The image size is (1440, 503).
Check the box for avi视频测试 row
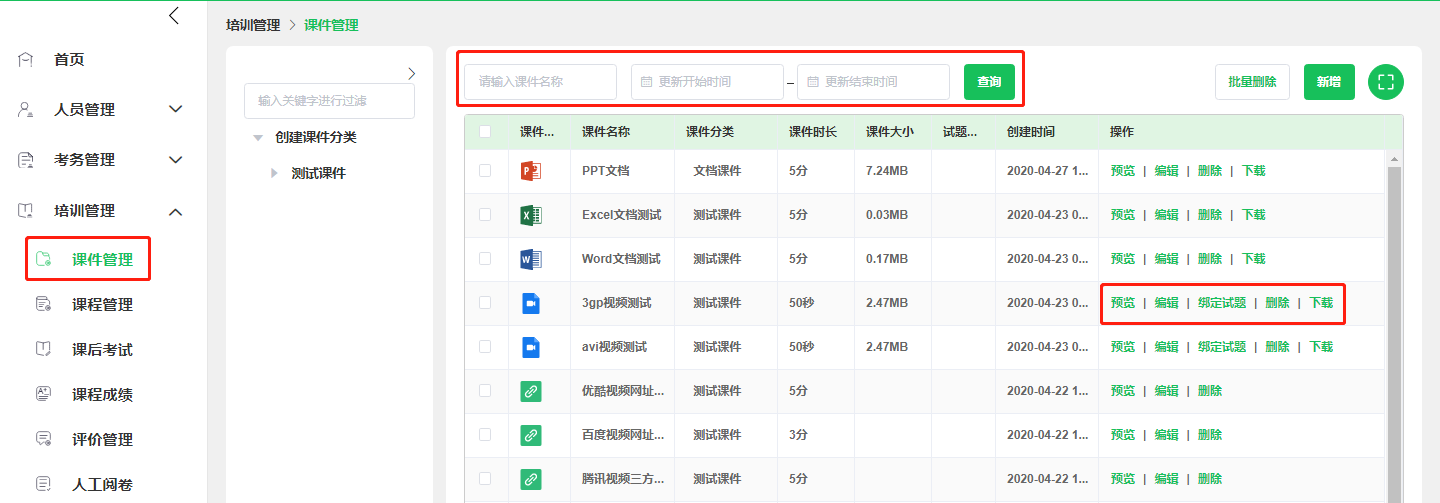pyautogui.click(x=485, y=346)
